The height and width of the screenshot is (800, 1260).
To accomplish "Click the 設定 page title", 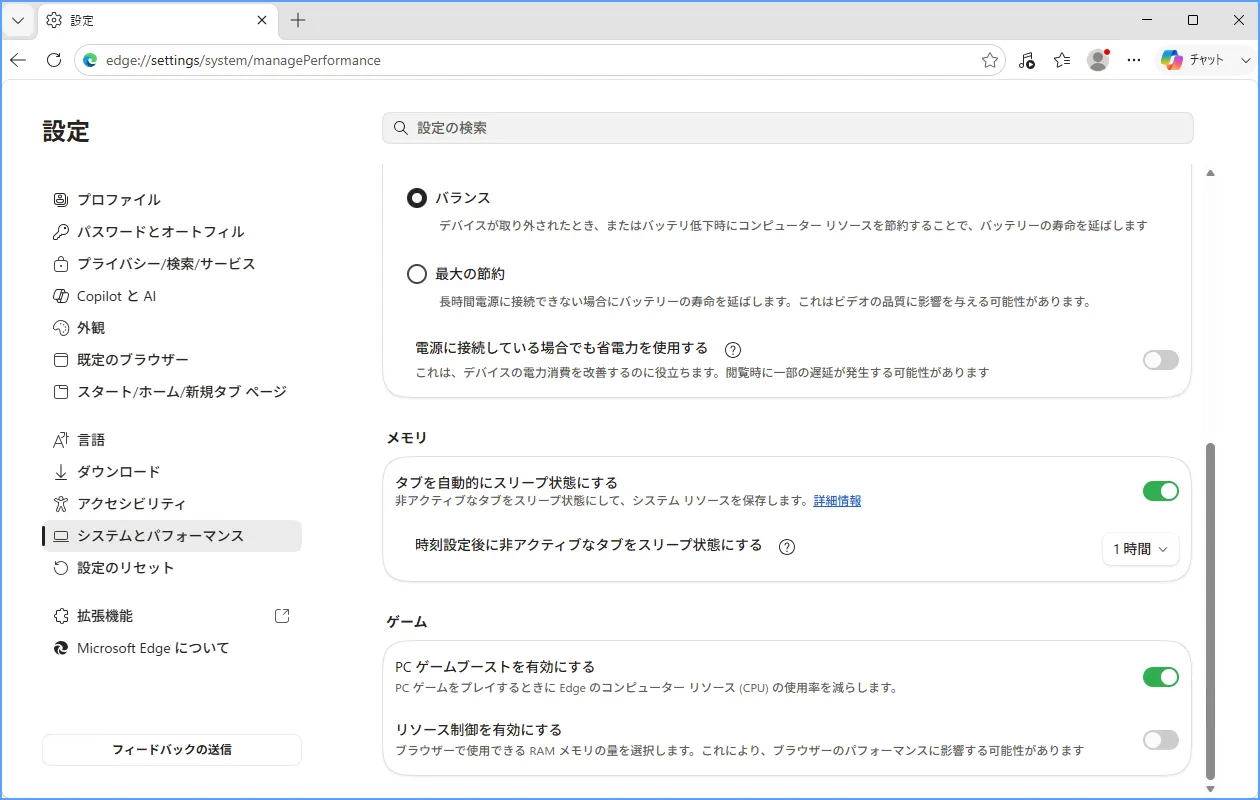I will coord(66,131).
